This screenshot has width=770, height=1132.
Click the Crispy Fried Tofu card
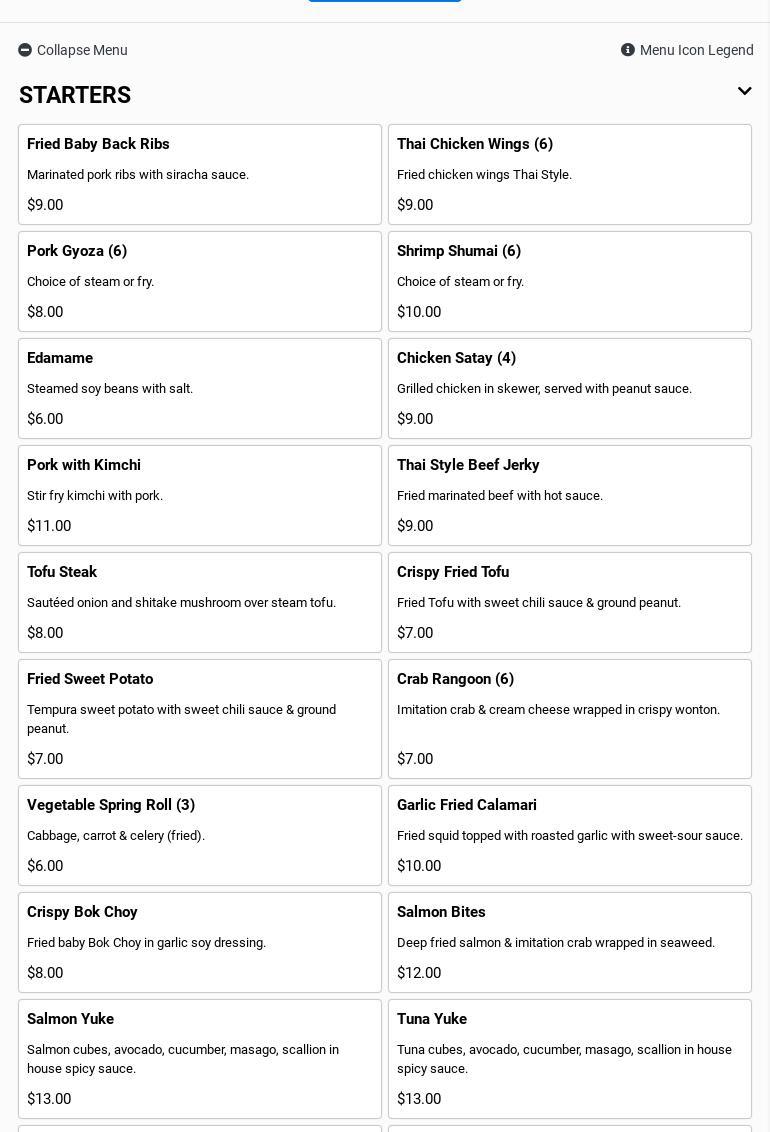pyautogui.click(x=570, y=602)
